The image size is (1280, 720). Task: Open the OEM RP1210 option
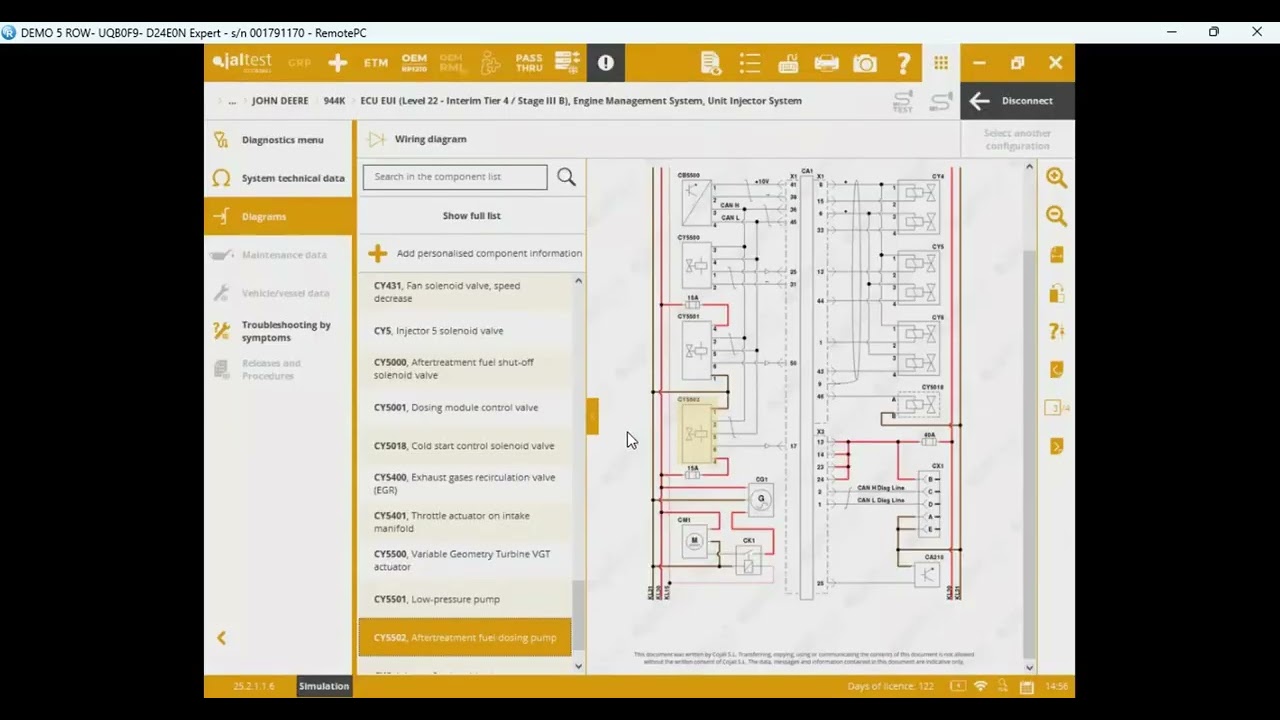click(x=414, y=63)
